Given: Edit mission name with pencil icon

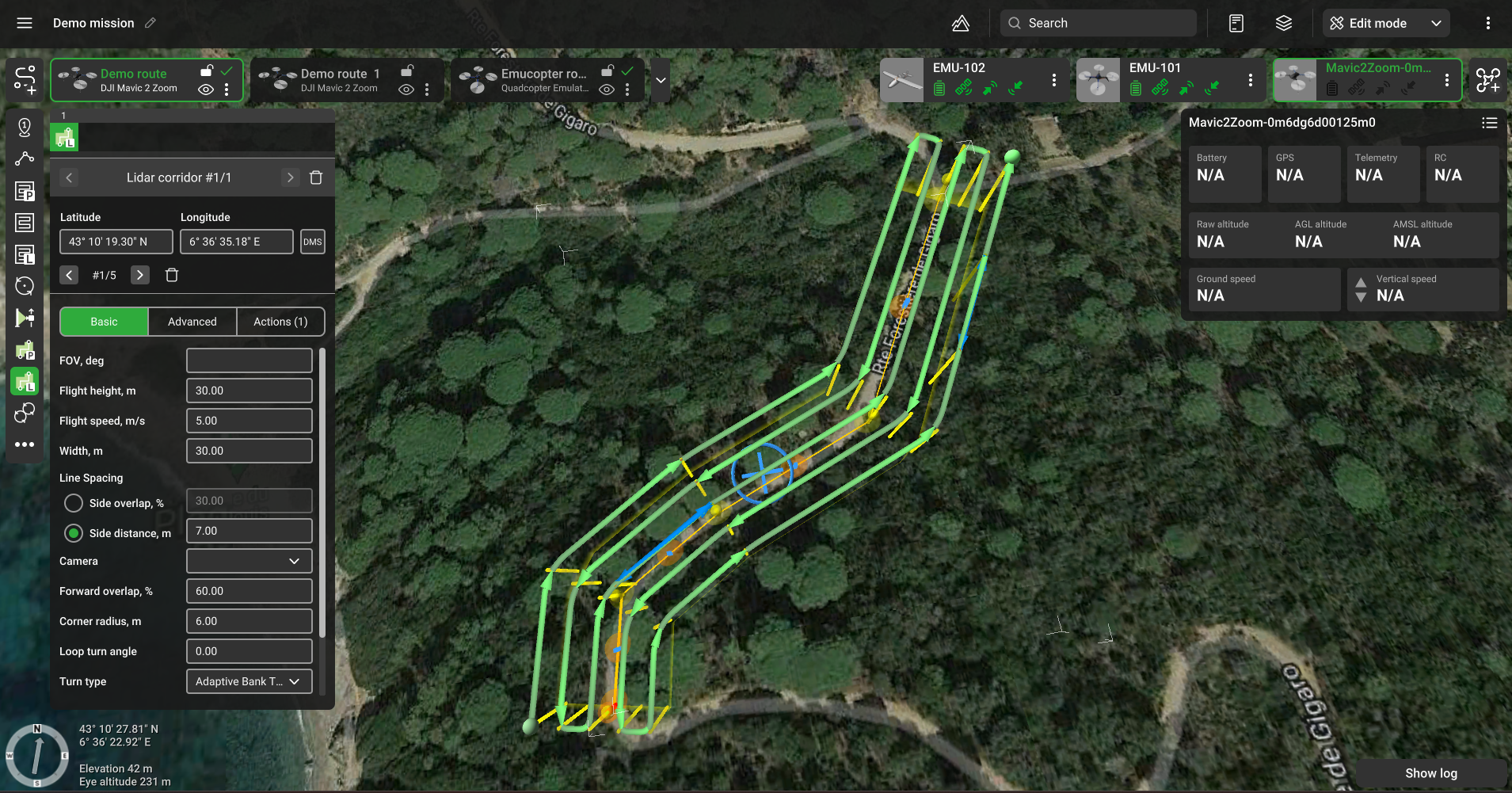Looking at the screenshot, I should (150, 23).
